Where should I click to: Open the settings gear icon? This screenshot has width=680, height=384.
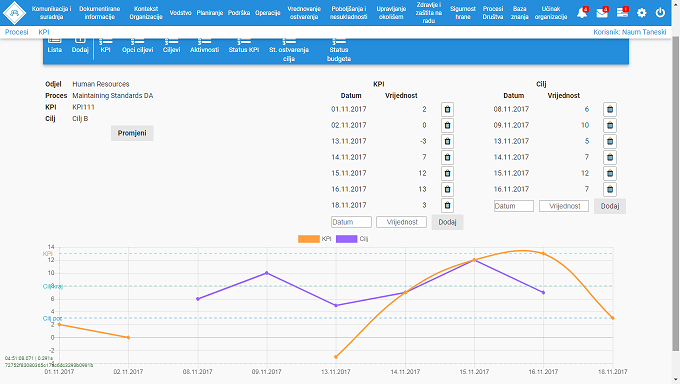tap(641, 13)
